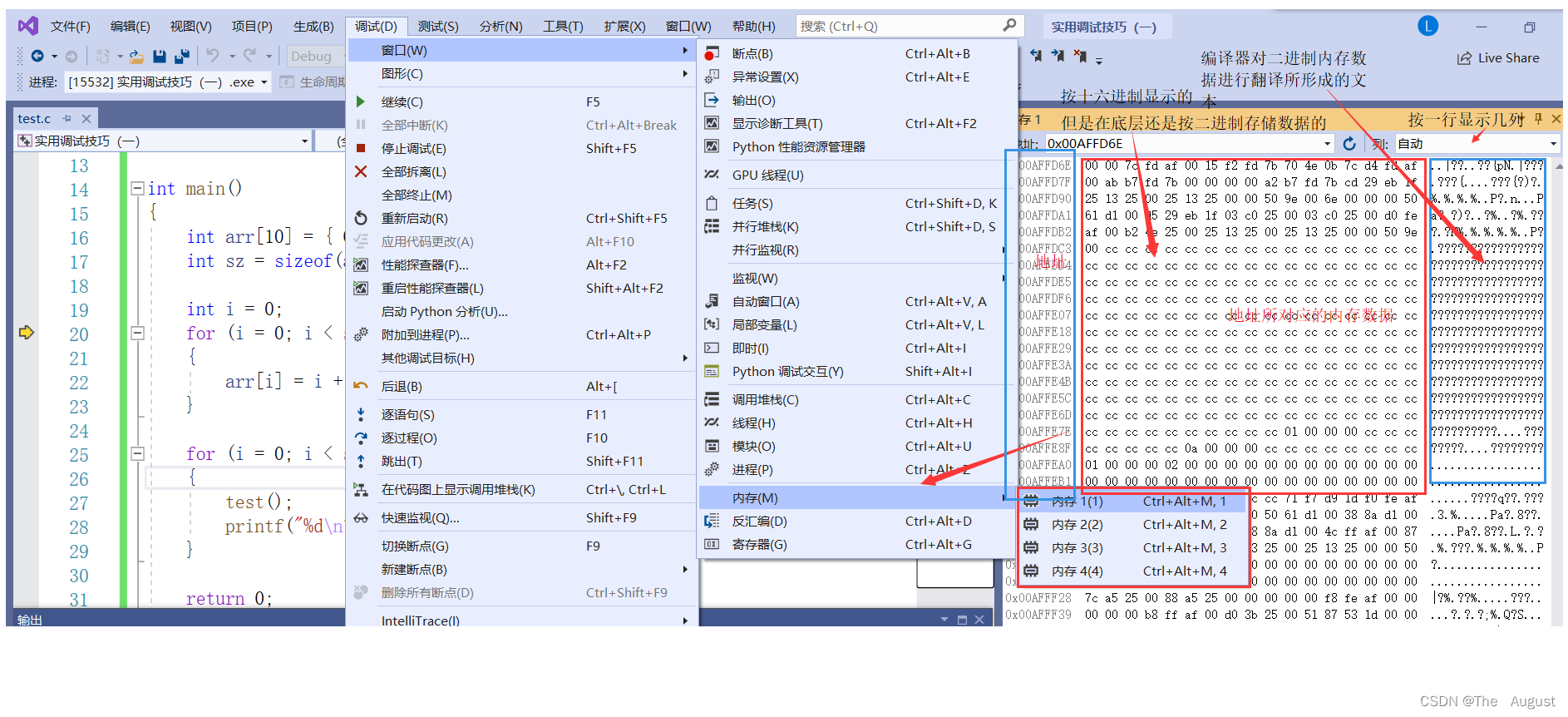1568x717 pixels.
Task: Click the previous bookmark icon
Action: click(1036, 56)
